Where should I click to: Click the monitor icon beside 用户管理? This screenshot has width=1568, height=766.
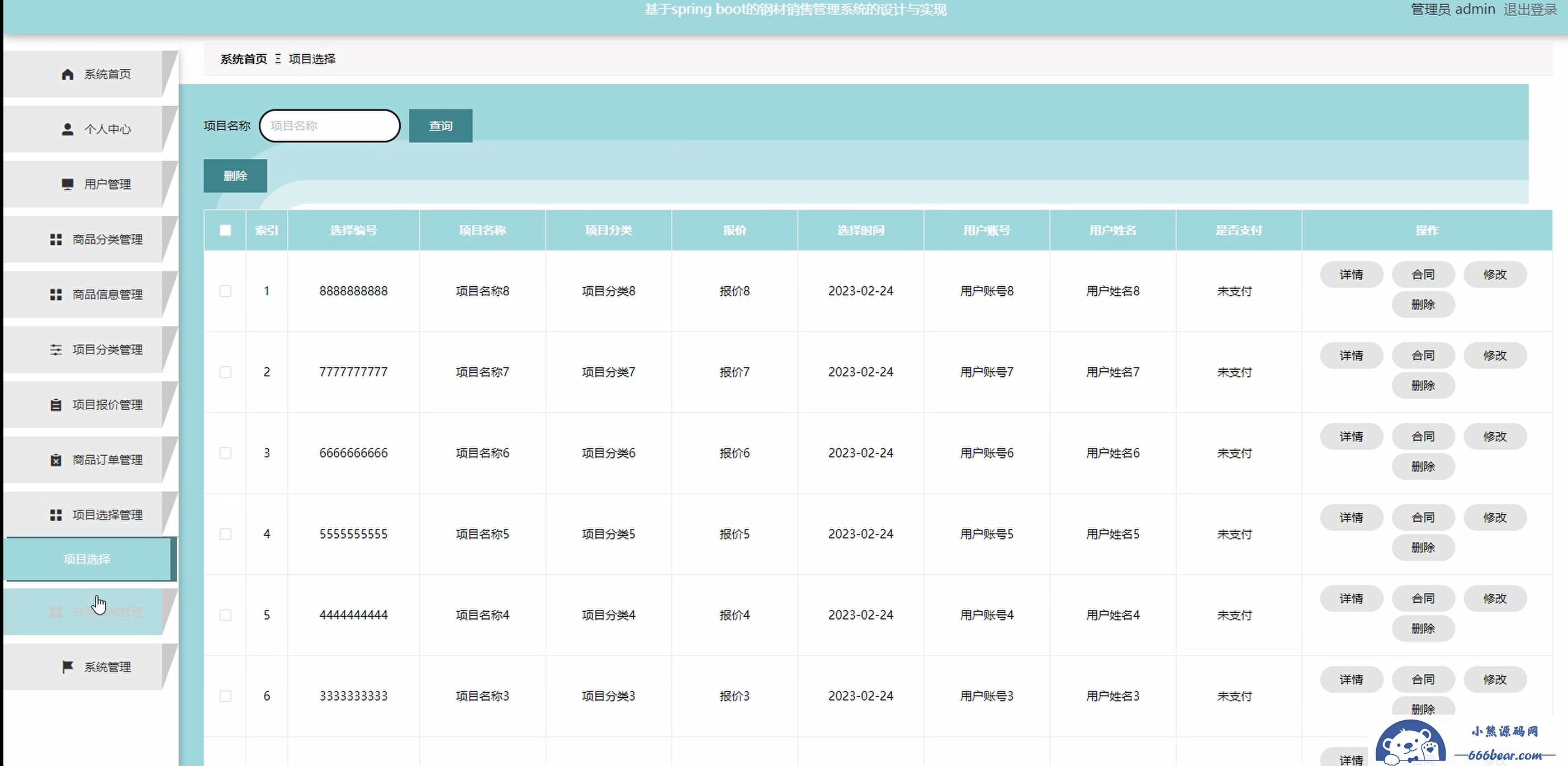click(x=68, y=184)
